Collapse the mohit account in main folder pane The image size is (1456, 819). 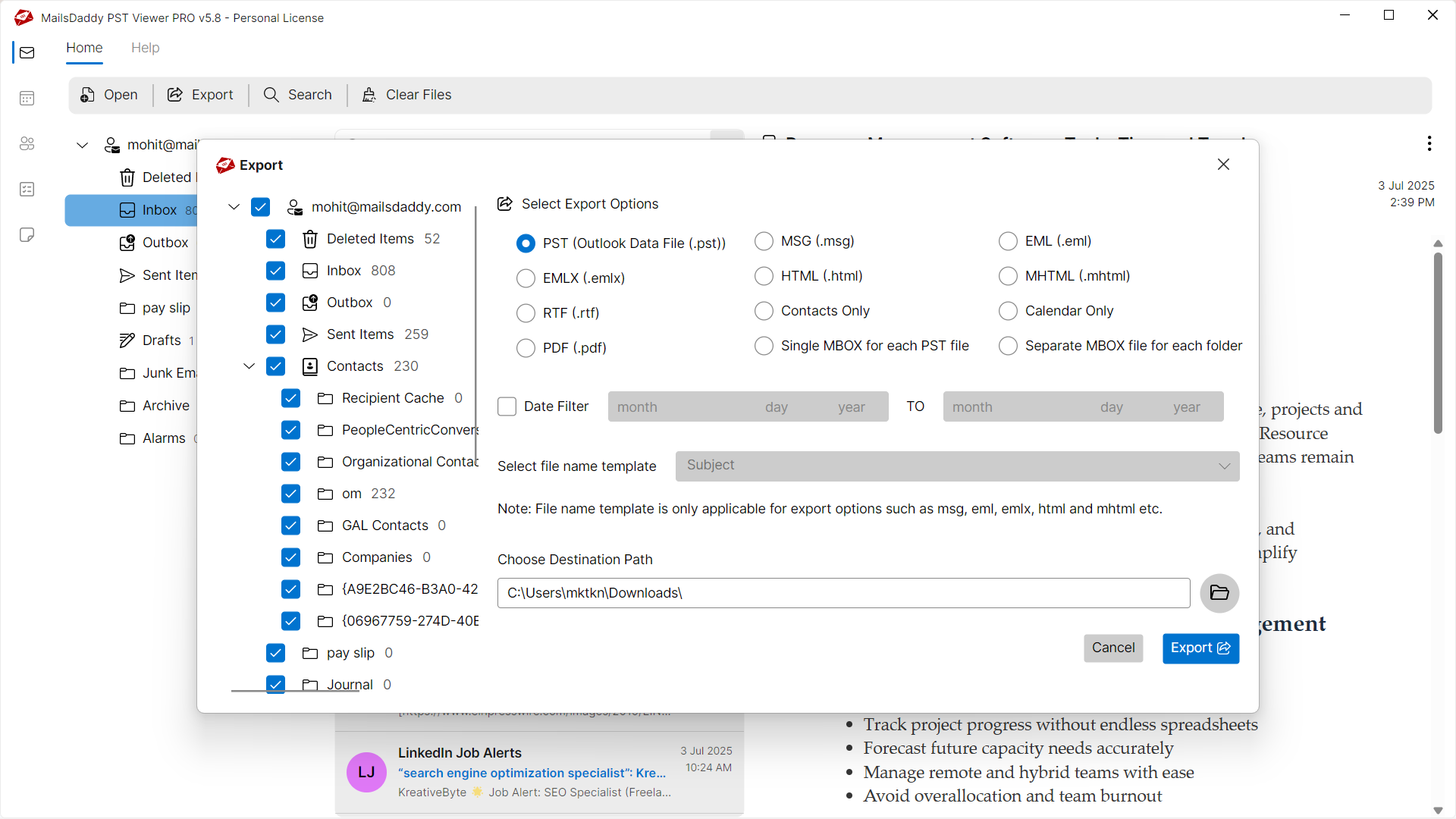83,145
